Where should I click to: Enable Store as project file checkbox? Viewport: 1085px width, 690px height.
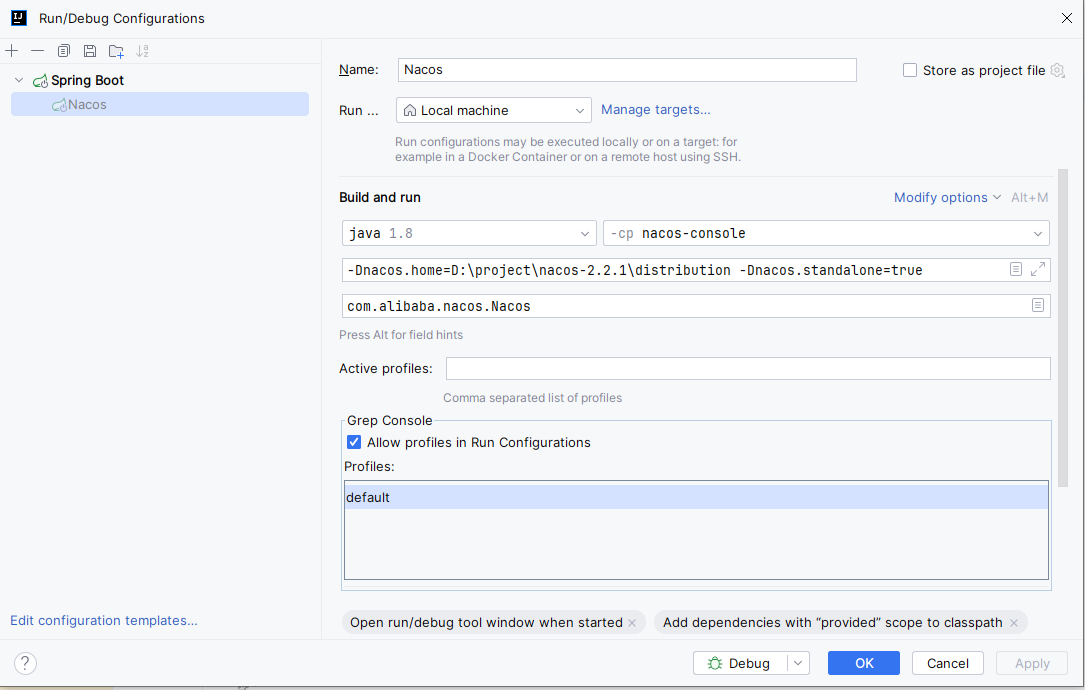[x=910, y=70]
